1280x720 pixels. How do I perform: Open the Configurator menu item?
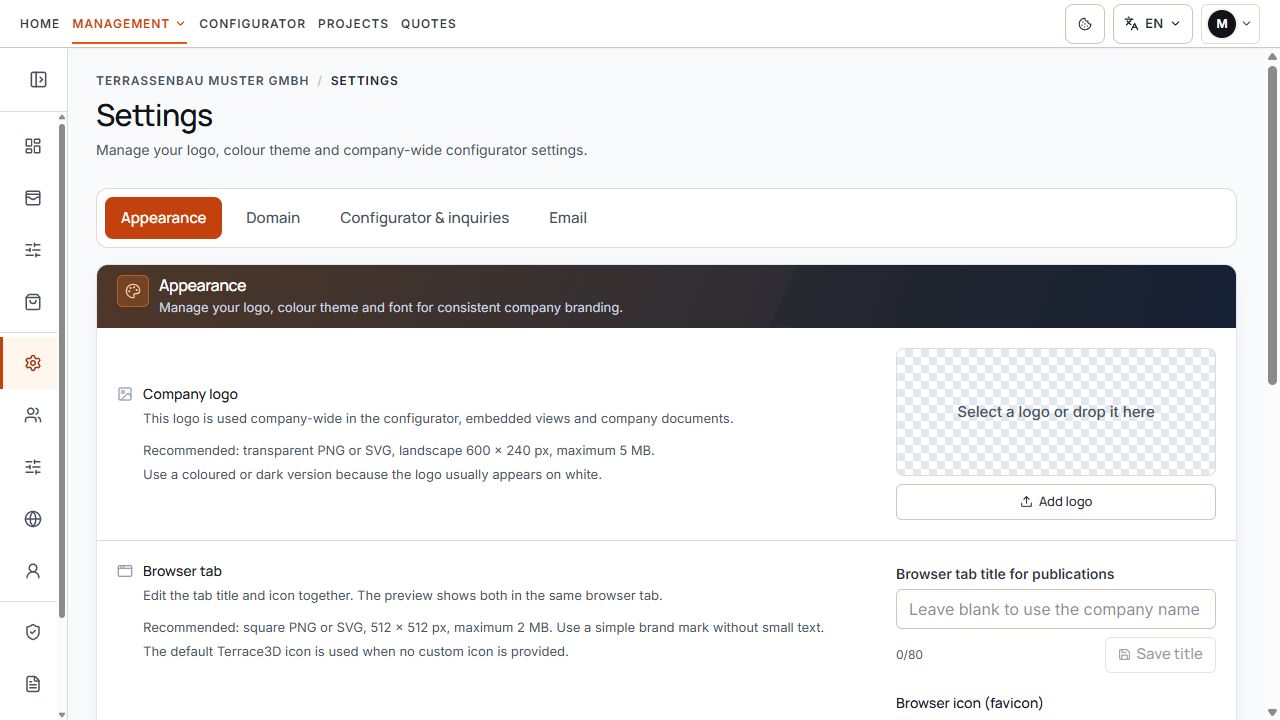(x=252, y=23)
